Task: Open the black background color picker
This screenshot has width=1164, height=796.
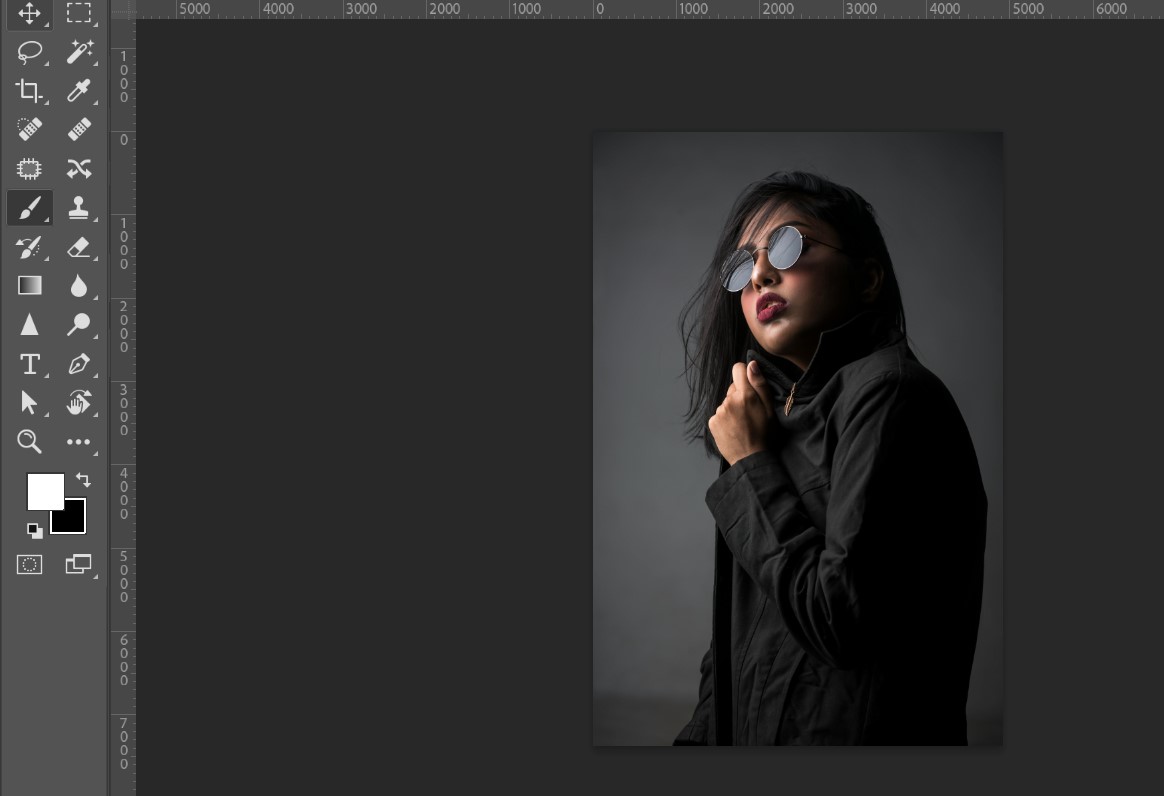Action: pos(75,523)
